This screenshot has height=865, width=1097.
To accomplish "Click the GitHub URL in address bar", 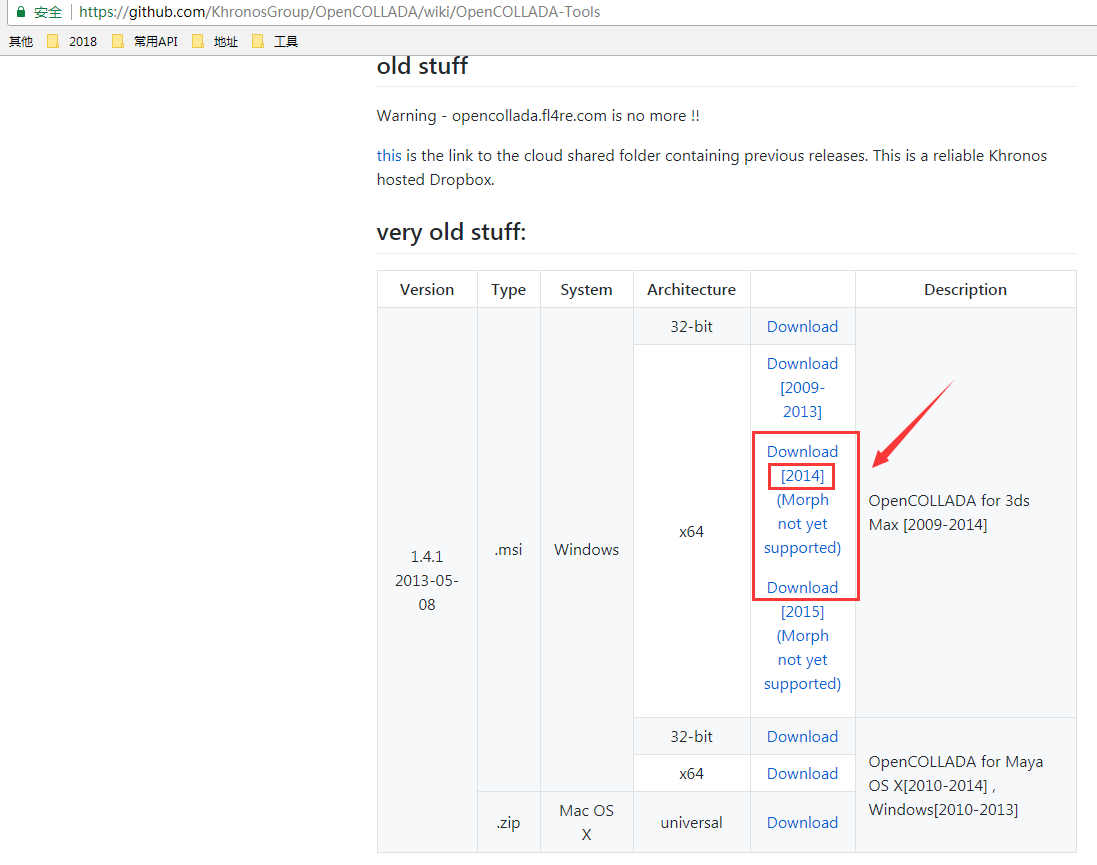I will 339,12.
